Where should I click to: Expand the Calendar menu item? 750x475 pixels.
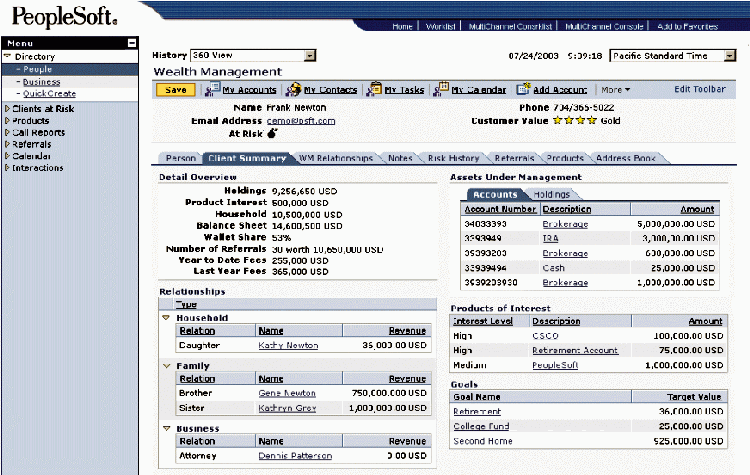click(x=7, y=155)
